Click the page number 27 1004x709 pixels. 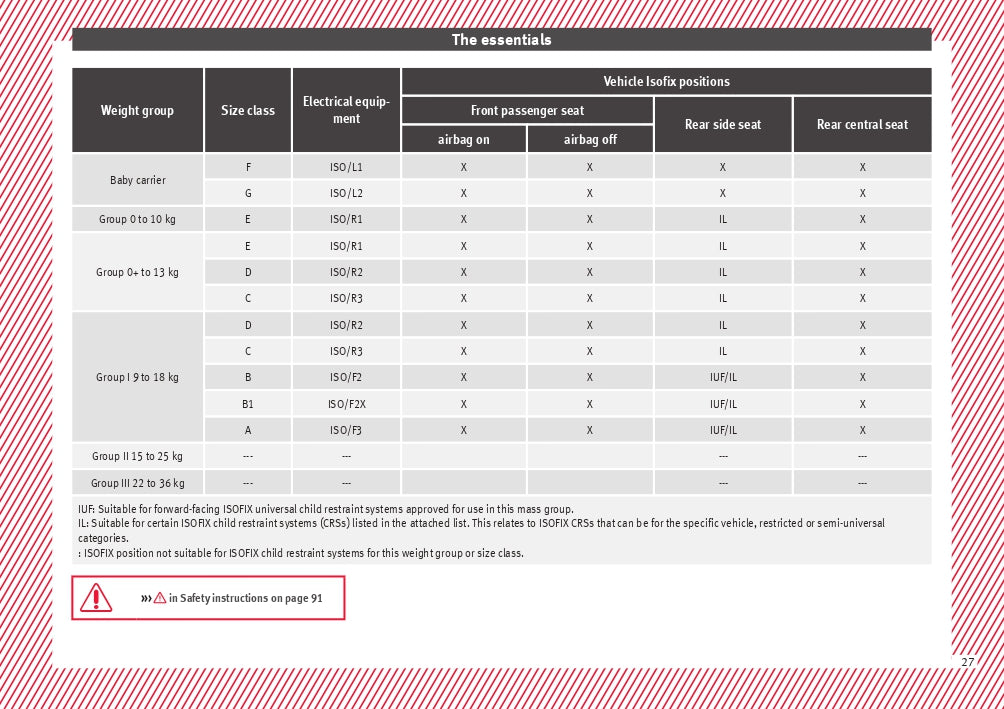(x=967, y=662)
